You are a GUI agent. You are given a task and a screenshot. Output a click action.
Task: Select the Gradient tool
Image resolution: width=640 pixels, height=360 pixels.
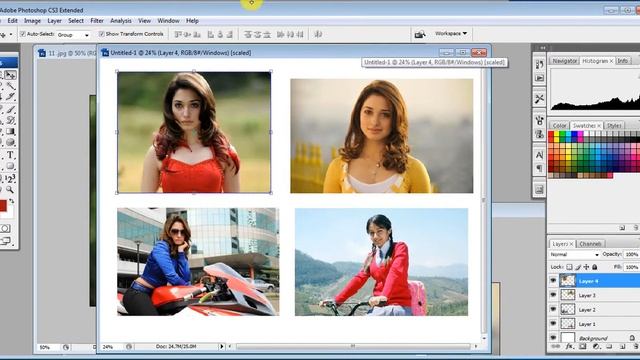pos(10,131)
